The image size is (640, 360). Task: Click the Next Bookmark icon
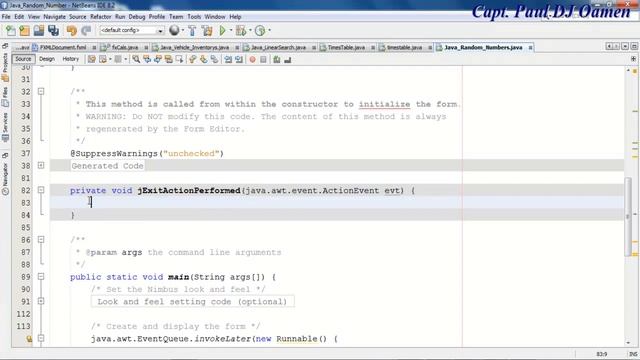203,60
